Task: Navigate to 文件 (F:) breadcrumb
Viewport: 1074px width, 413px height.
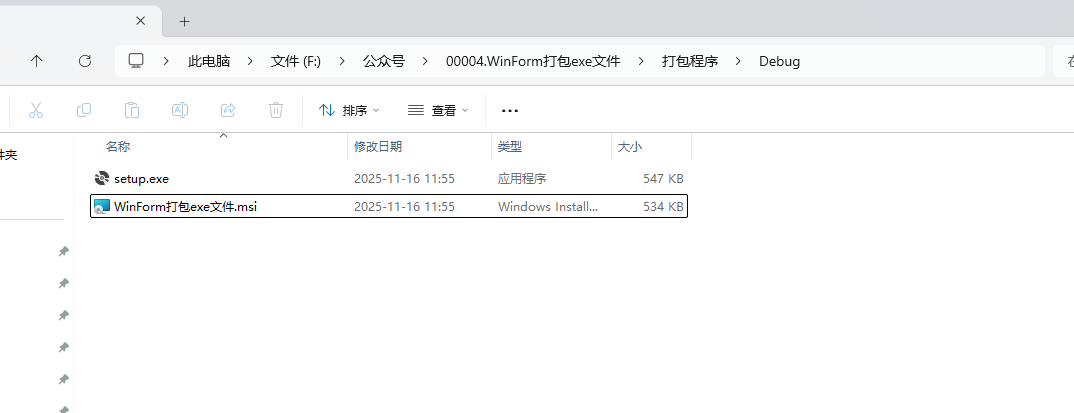Action: pos(296,62)
